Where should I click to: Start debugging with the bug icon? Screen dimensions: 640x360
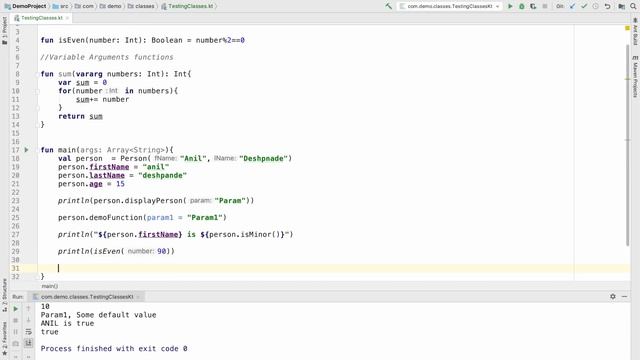pos(522,6)
